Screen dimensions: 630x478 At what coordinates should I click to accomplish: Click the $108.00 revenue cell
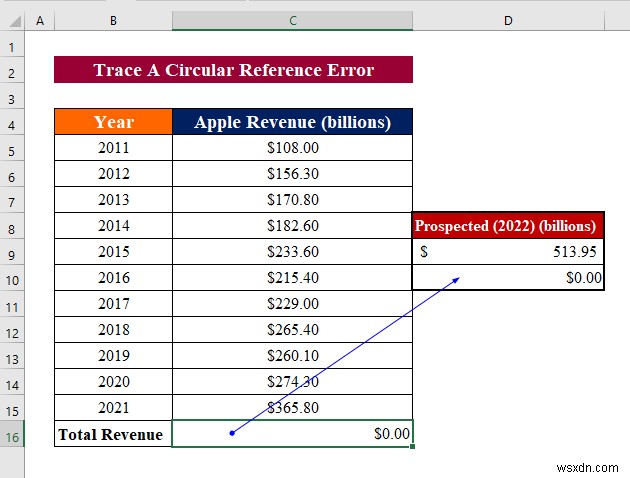coord(292,148)
